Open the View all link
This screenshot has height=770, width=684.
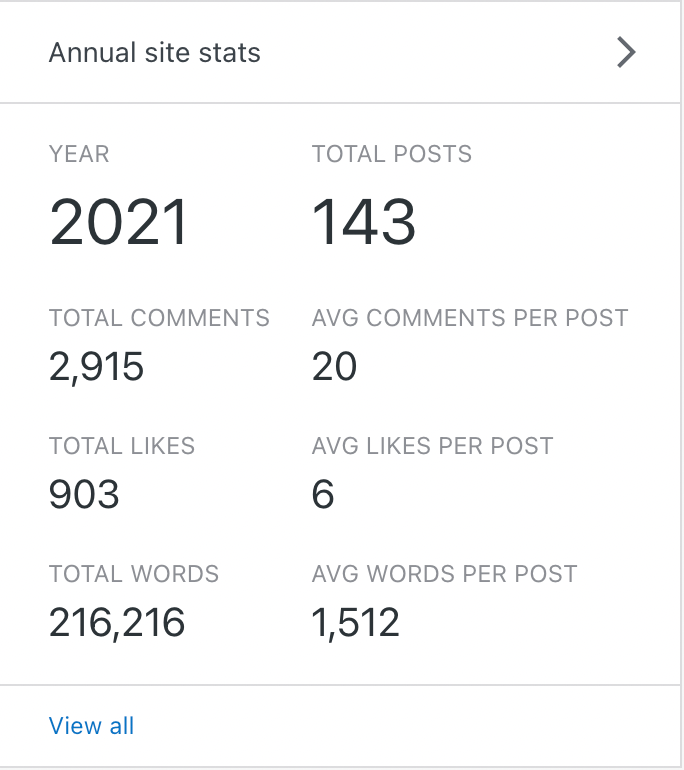point(91,726)
